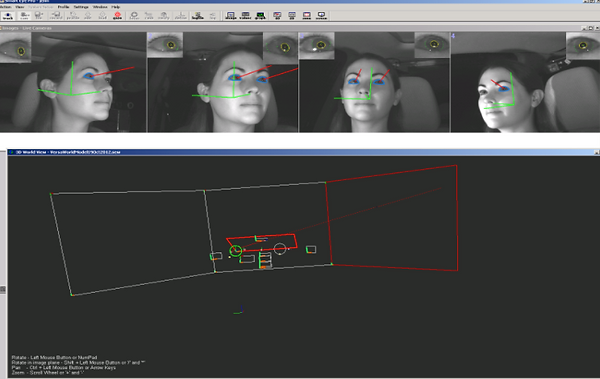
Task: Select the track toolbar button
Action: pyautogui.click(x=8, y=16)
